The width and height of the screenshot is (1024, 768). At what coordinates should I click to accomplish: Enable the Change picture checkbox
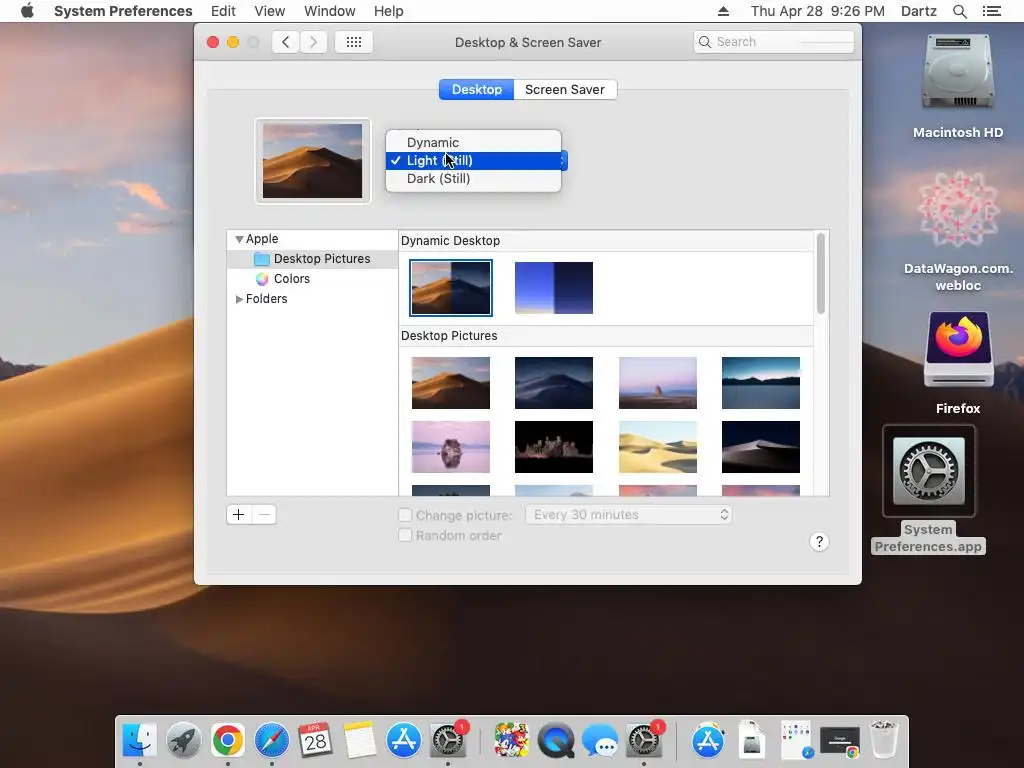(405, 515)
